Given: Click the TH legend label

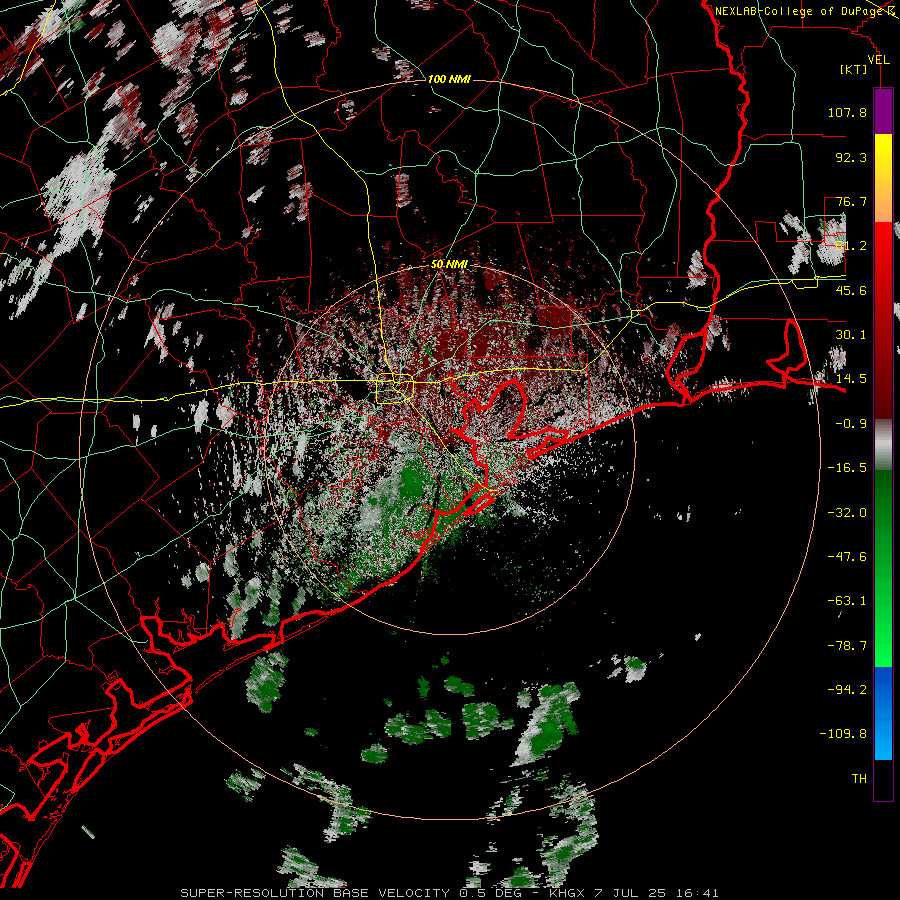Looking at the screenshot, I should (859, 778).
